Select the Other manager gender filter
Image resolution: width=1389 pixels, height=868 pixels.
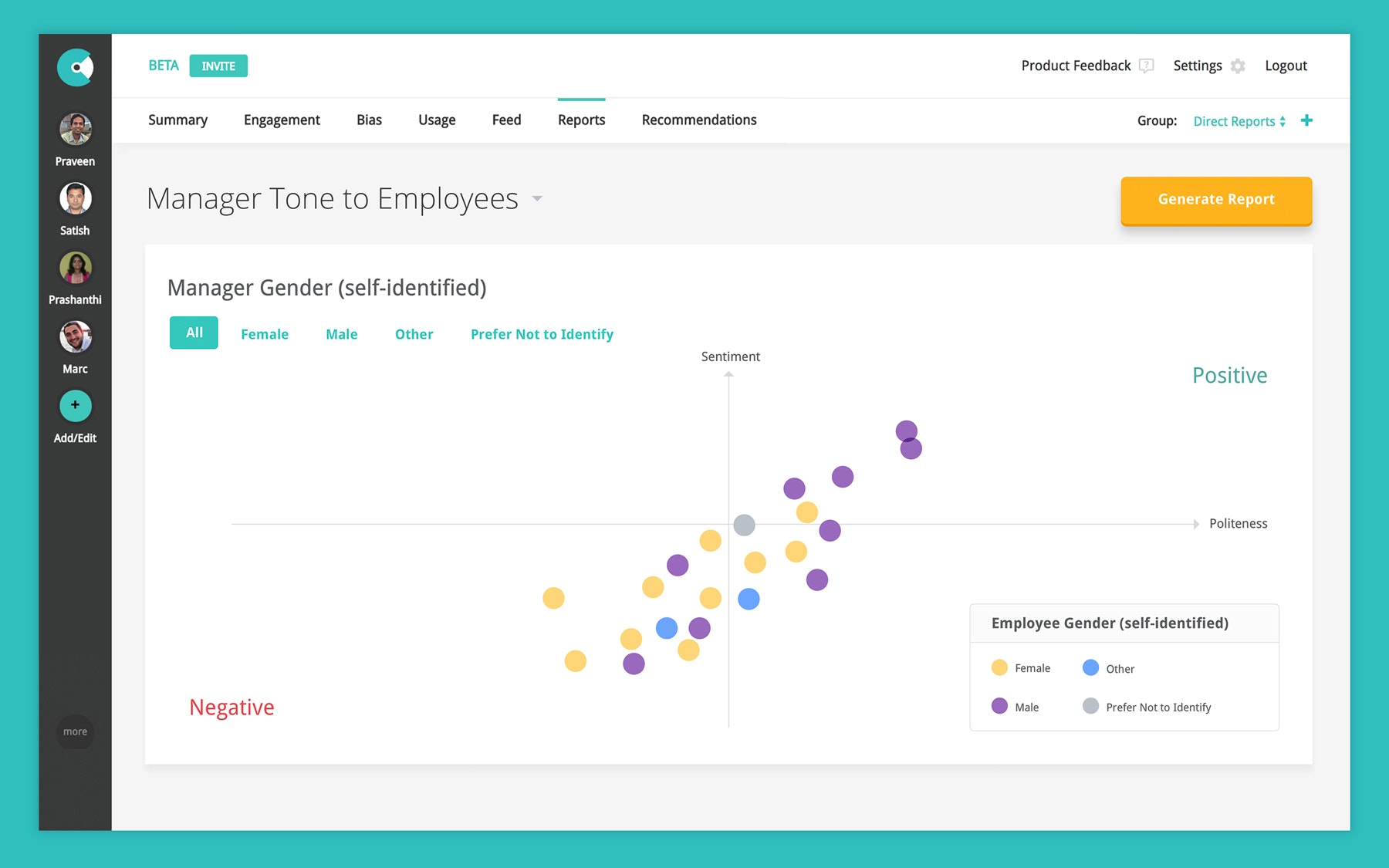[x=414, y=334]
